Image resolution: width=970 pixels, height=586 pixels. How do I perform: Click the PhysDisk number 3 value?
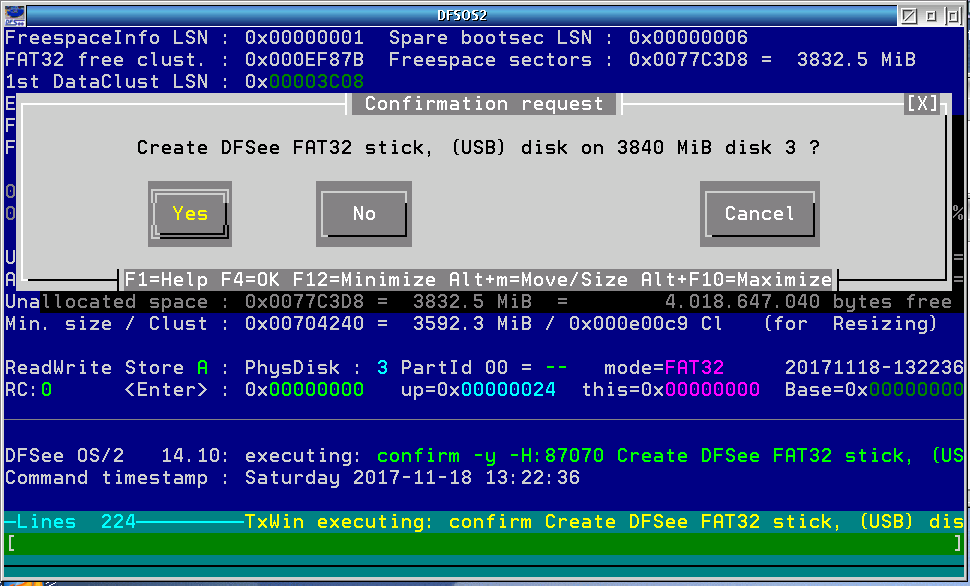(382, 368)
